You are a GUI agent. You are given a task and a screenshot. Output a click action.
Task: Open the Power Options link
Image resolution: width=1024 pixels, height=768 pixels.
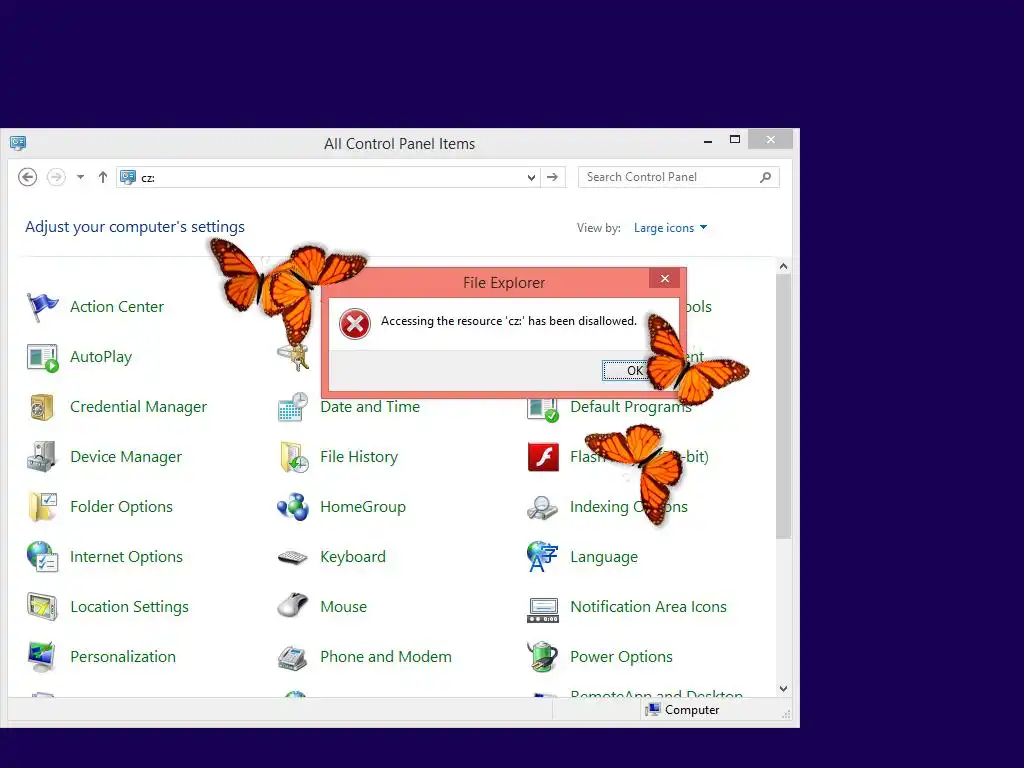click(x=621, y=657)
